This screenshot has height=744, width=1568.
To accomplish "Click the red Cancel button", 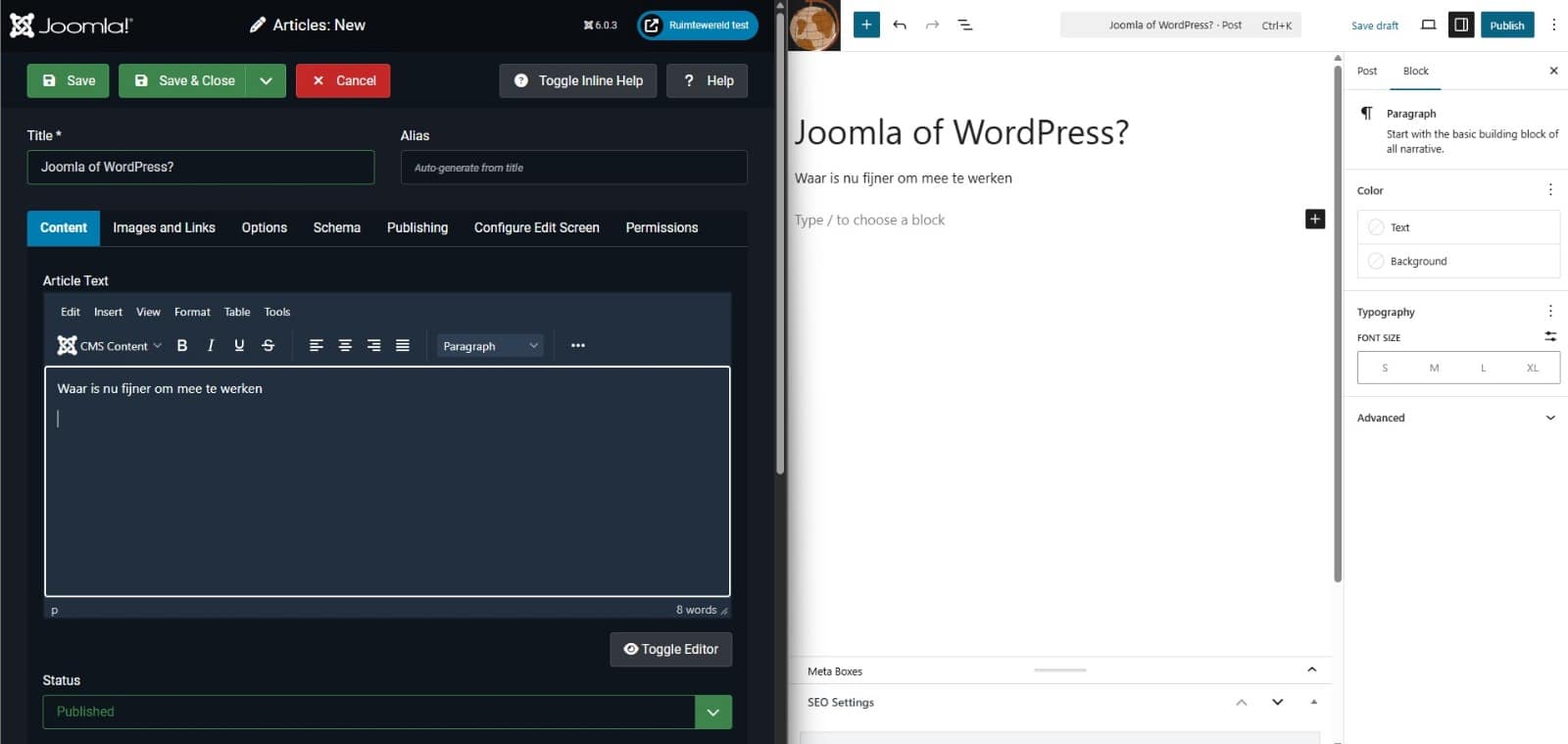I will point(343,80).
